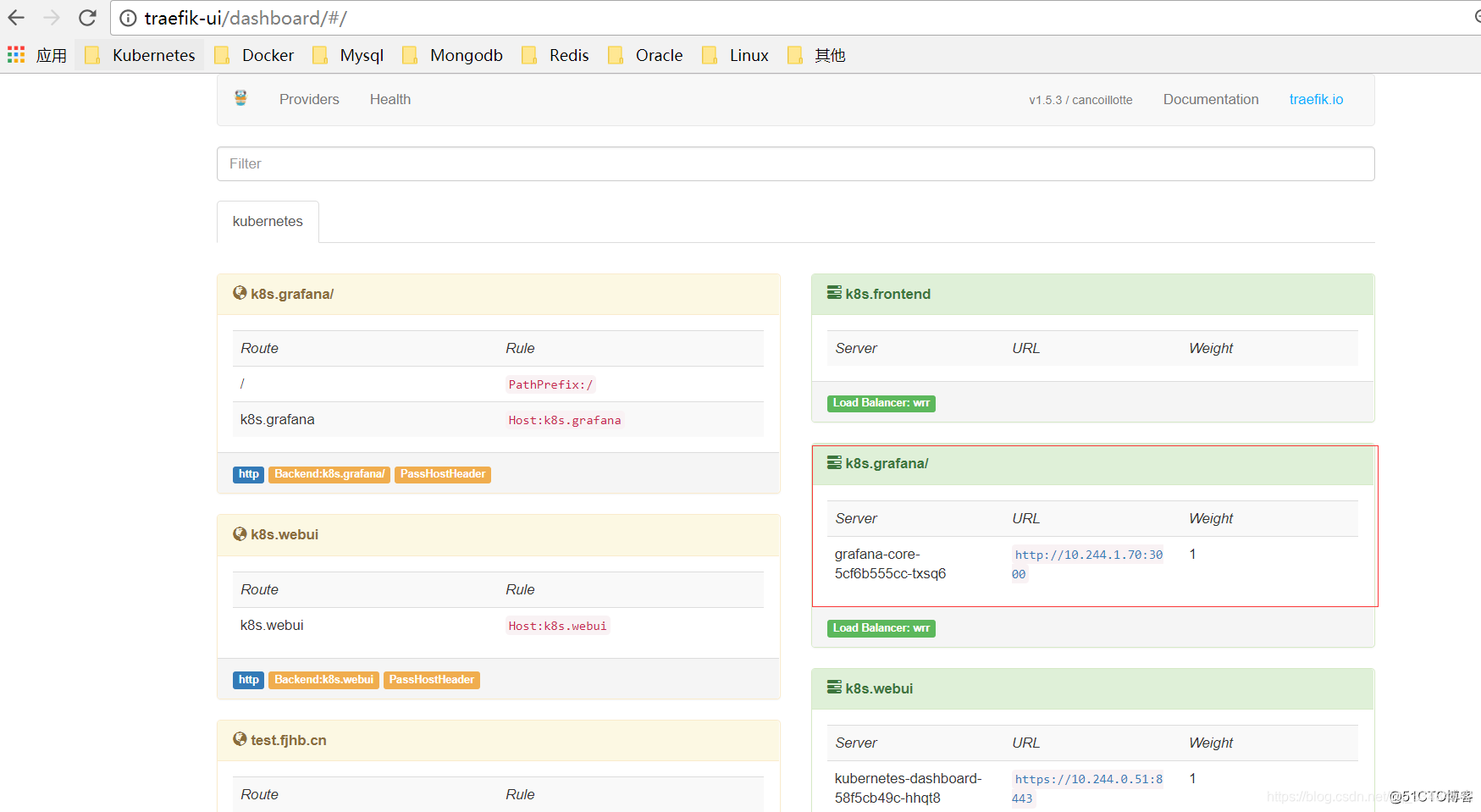This screenshot has width=1481, height=812.
Task: Click PassHostHeader badge under k8s.grafana/
Action: coord(443,474)
